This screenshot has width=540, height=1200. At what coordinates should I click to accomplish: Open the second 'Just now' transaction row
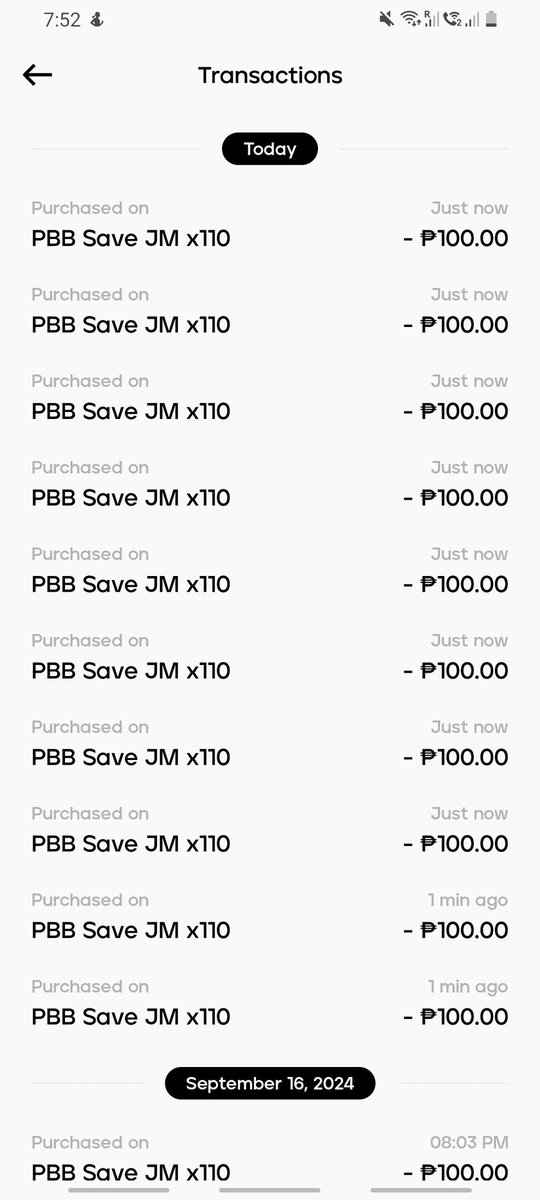click(270, 311)
